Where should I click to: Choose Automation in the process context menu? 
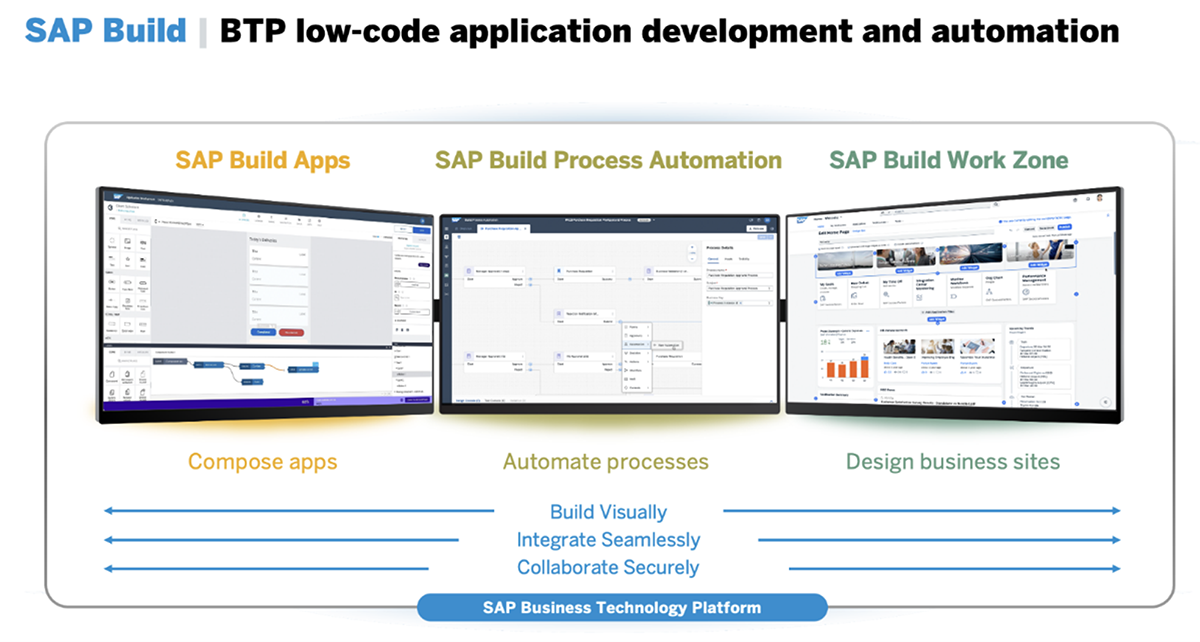tap(637, 344)
